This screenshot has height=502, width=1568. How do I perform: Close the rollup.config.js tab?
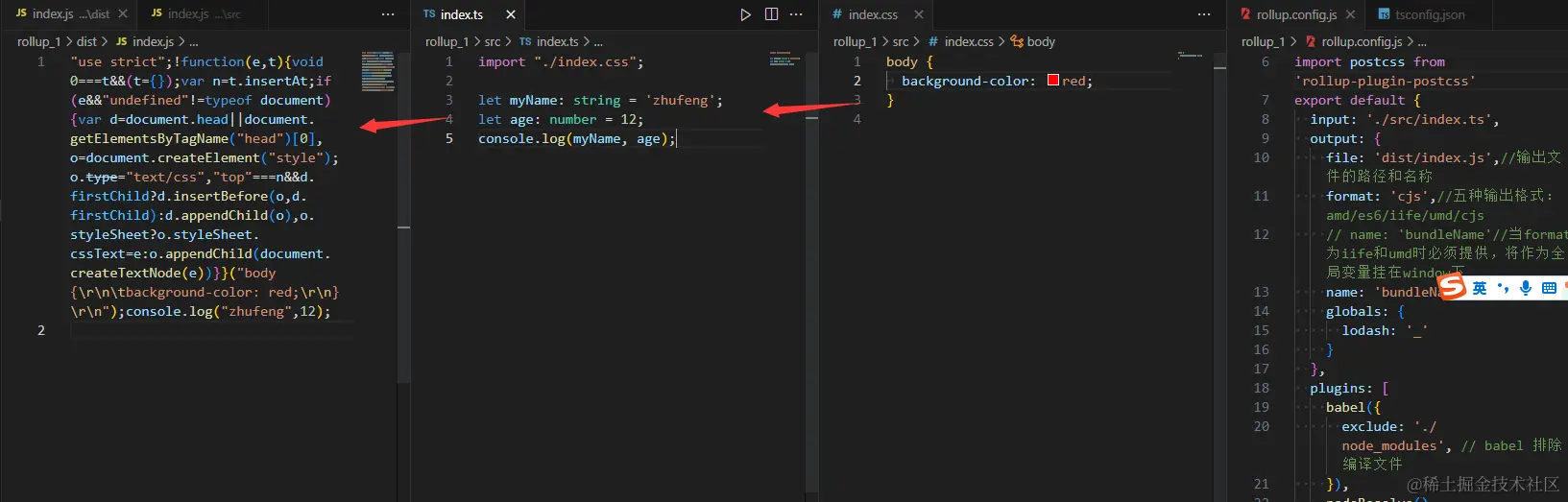pos(1351,14)
